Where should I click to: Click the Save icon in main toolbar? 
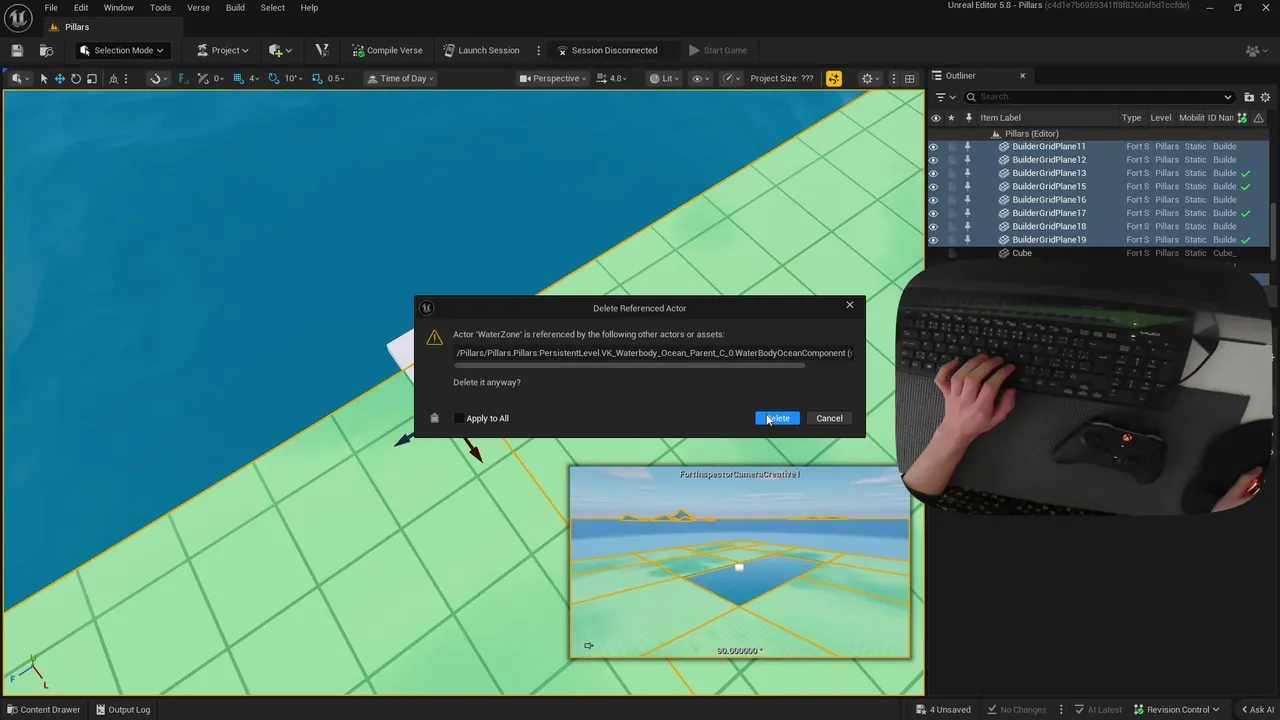pos(17,50)
